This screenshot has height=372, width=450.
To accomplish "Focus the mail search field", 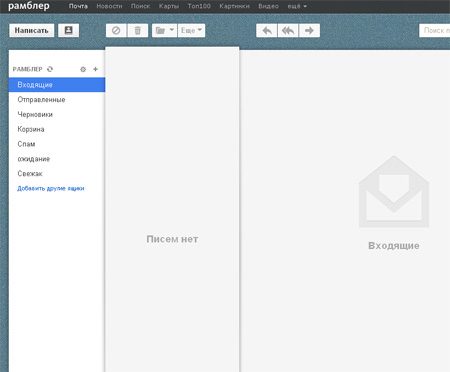I will (435, 30).
